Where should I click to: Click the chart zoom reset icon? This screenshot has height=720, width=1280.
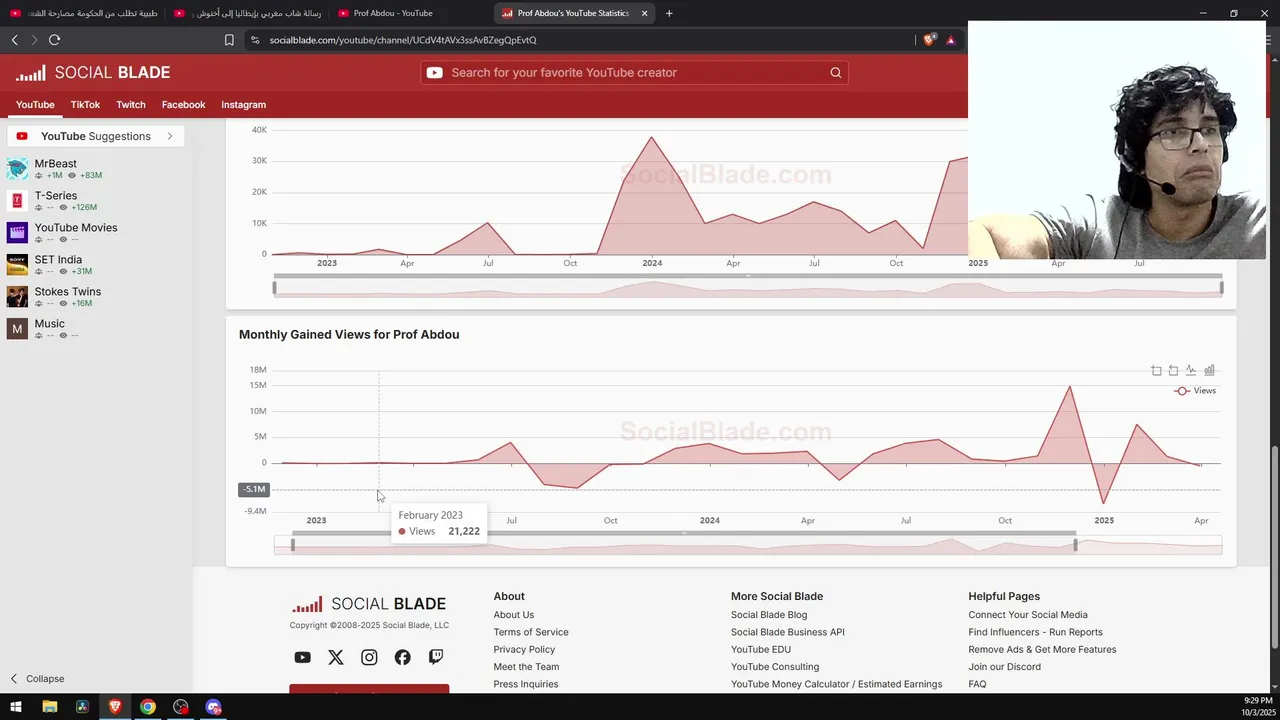1173,370
